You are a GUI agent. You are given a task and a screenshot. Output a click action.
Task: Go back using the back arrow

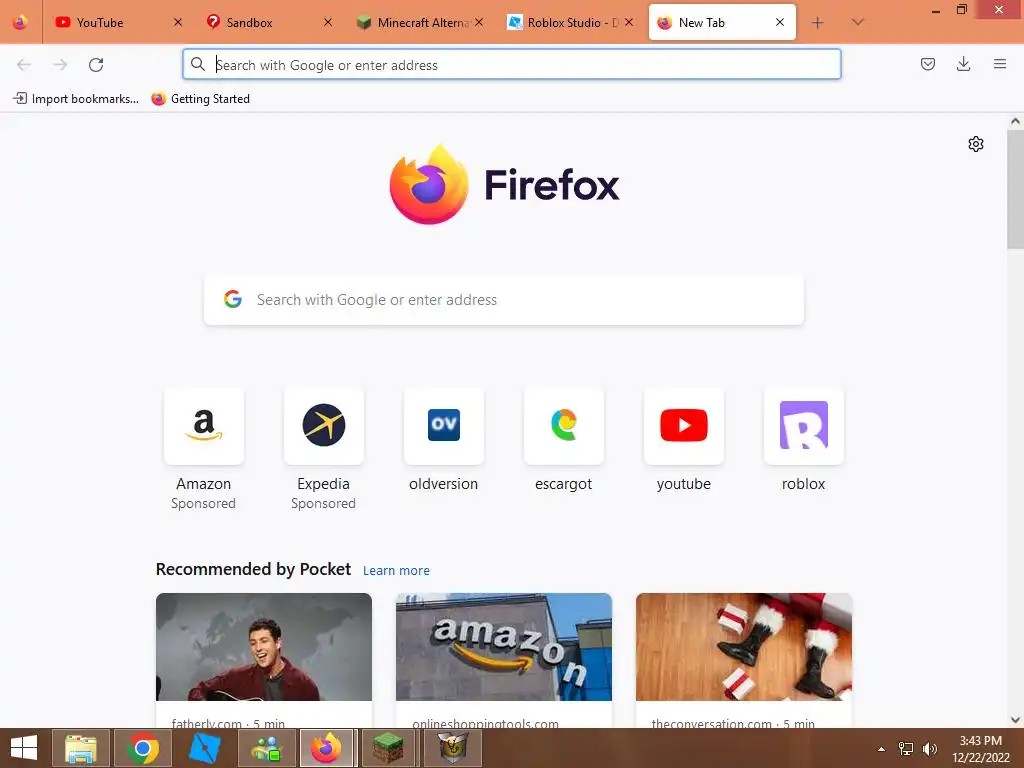[24, 65]
